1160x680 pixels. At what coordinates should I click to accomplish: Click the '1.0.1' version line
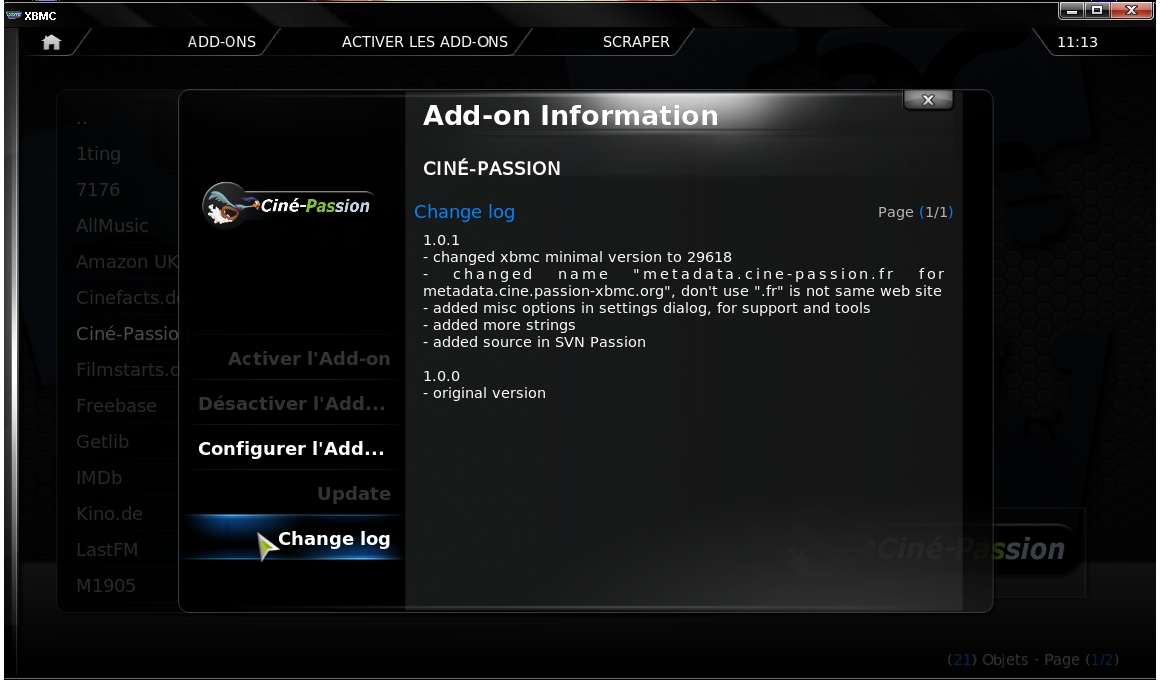[441, 240]
